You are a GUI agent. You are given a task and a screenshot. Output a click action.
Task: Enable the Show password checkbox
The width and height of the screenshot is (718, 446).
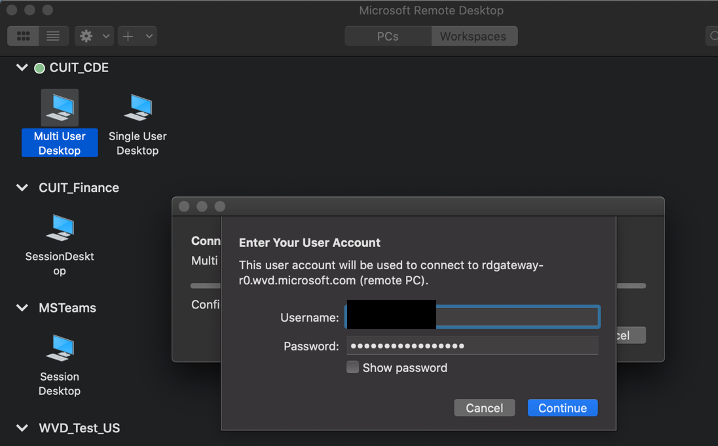click(353, 367)
